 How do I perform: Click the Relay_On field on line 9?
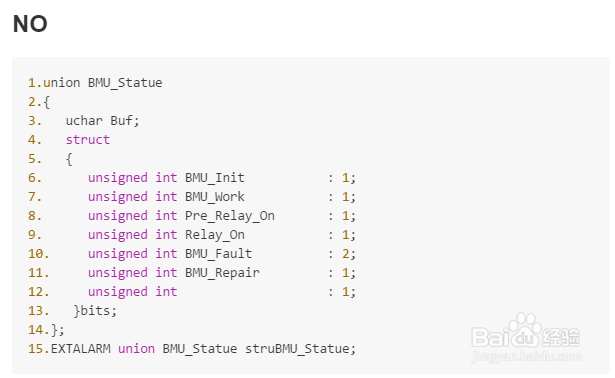coord(215,235)
